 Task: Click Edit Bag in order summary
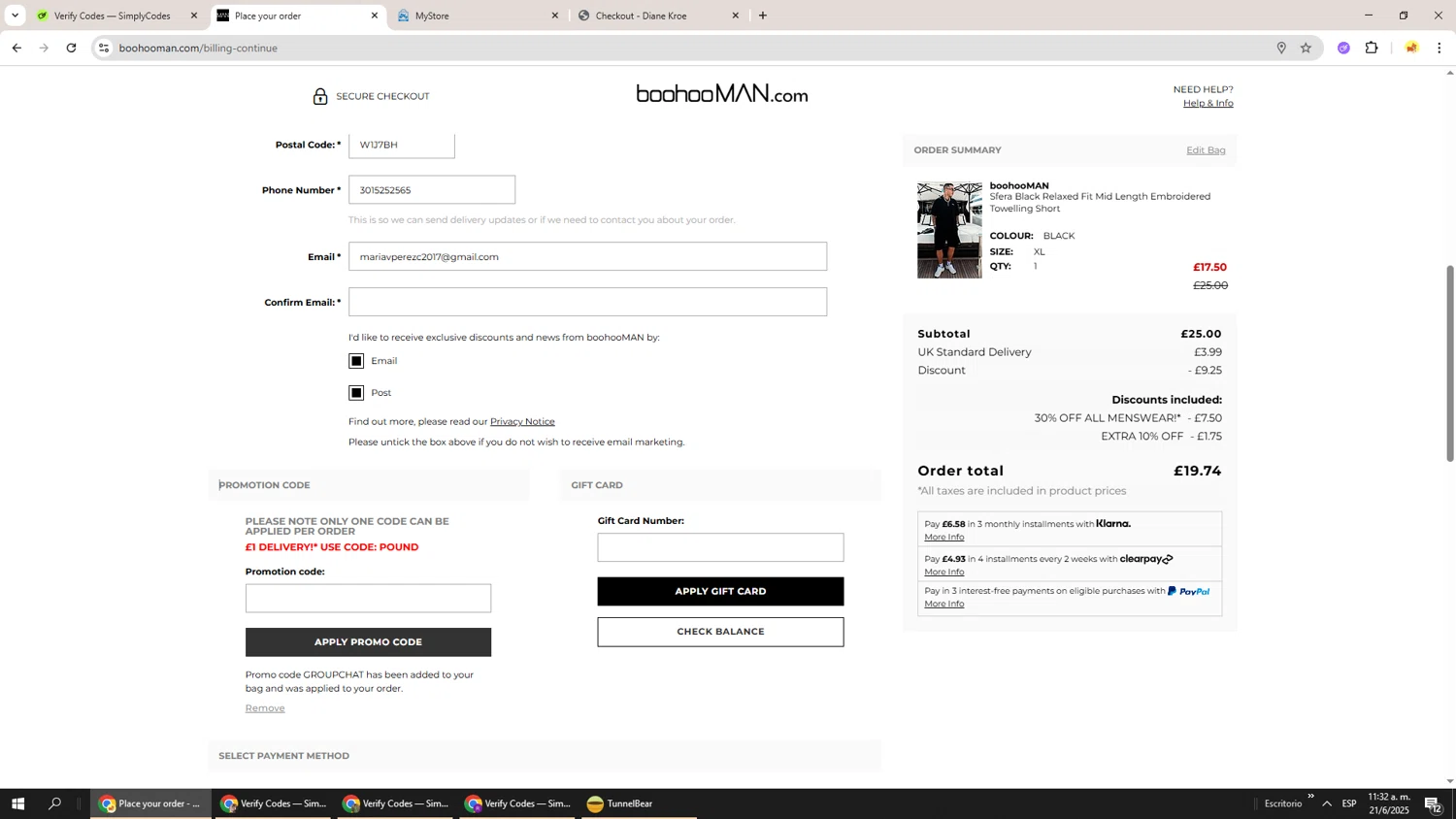coord(1206,150)
